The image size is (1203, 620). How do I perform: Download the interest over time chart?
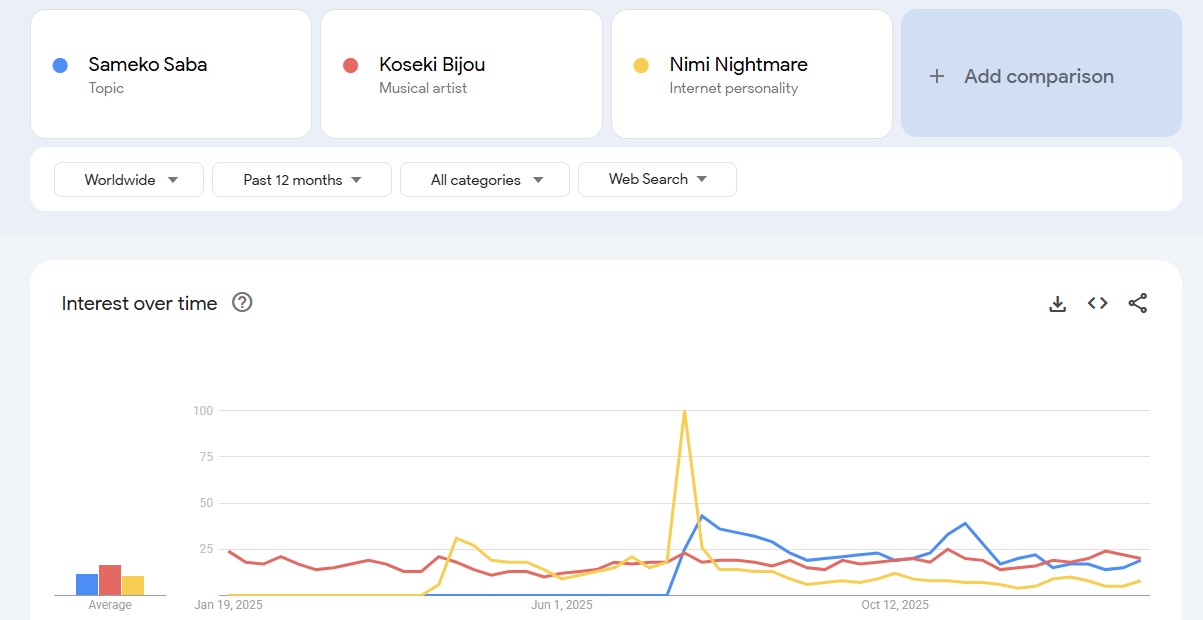point(1057,304)
